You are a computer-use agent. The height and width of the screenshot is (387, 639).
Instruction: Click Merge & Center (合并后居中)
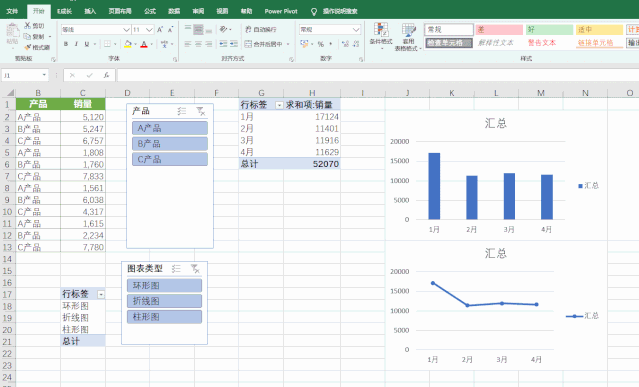[x=263, y=44]
